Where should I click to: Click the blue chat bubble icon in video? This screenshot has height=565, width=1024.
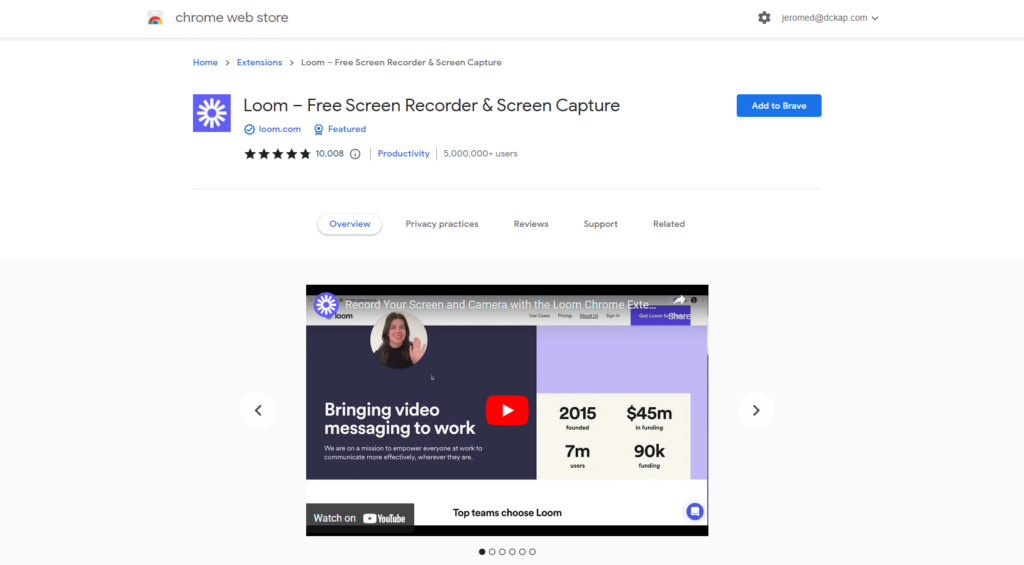click(694, 511)
